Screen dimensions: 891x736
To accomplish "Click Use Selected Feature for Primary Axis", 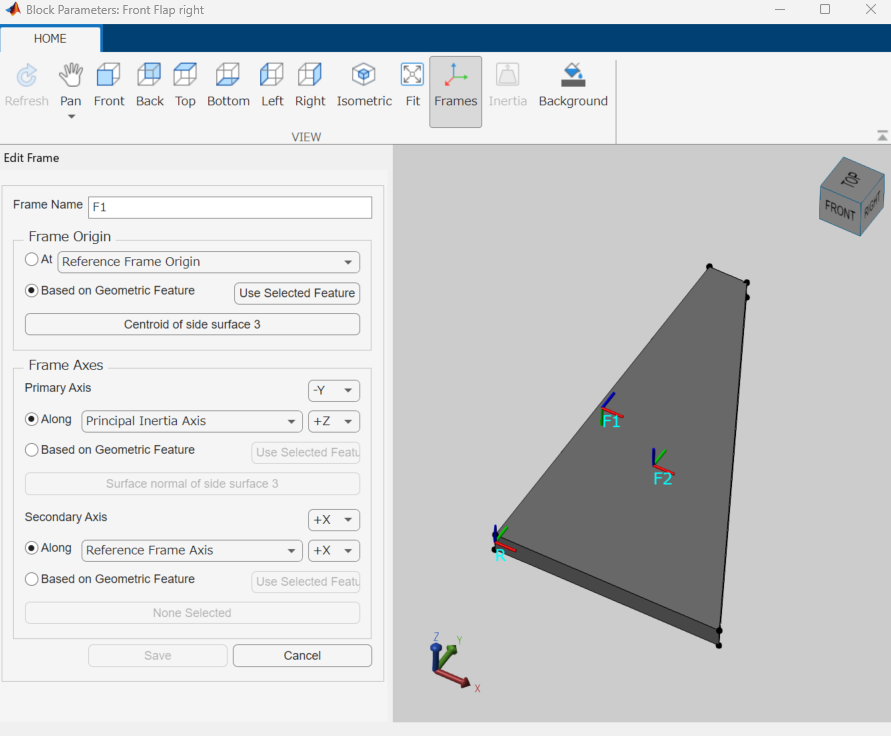I will pyautogui.click(x=306, y=452).
